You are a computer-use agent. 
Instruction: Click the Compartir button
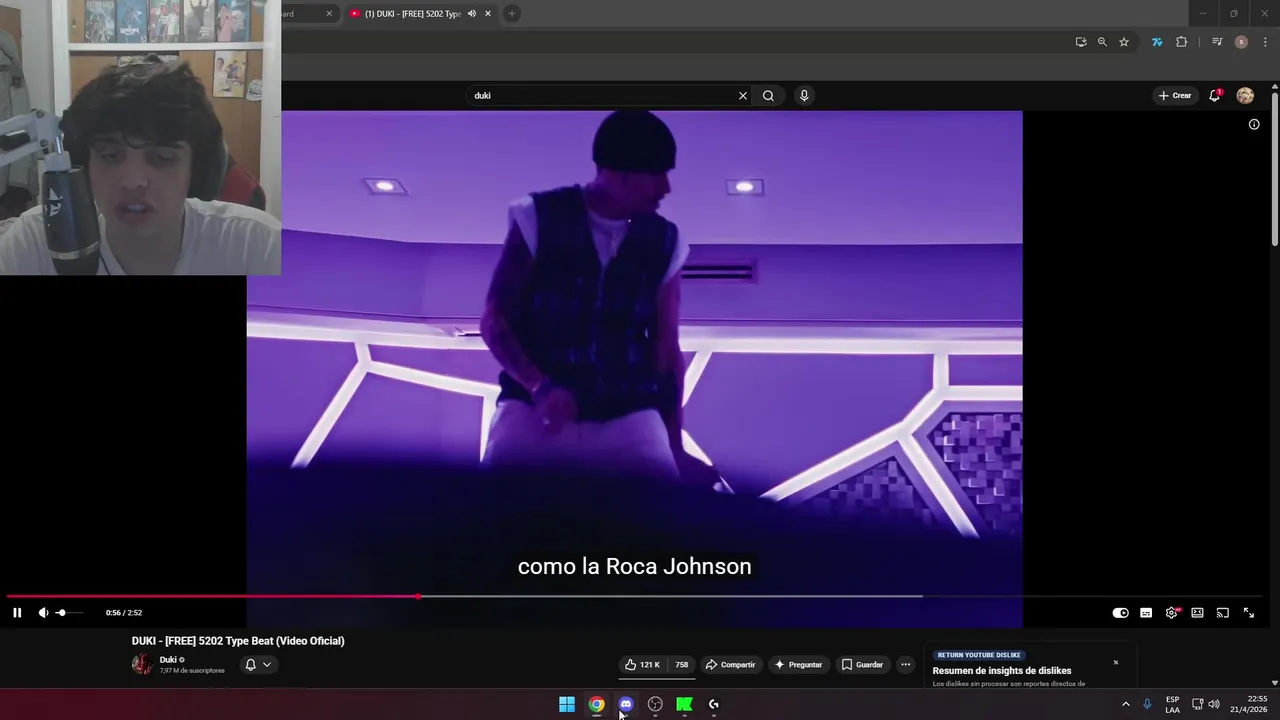click(x=730, y=665)
